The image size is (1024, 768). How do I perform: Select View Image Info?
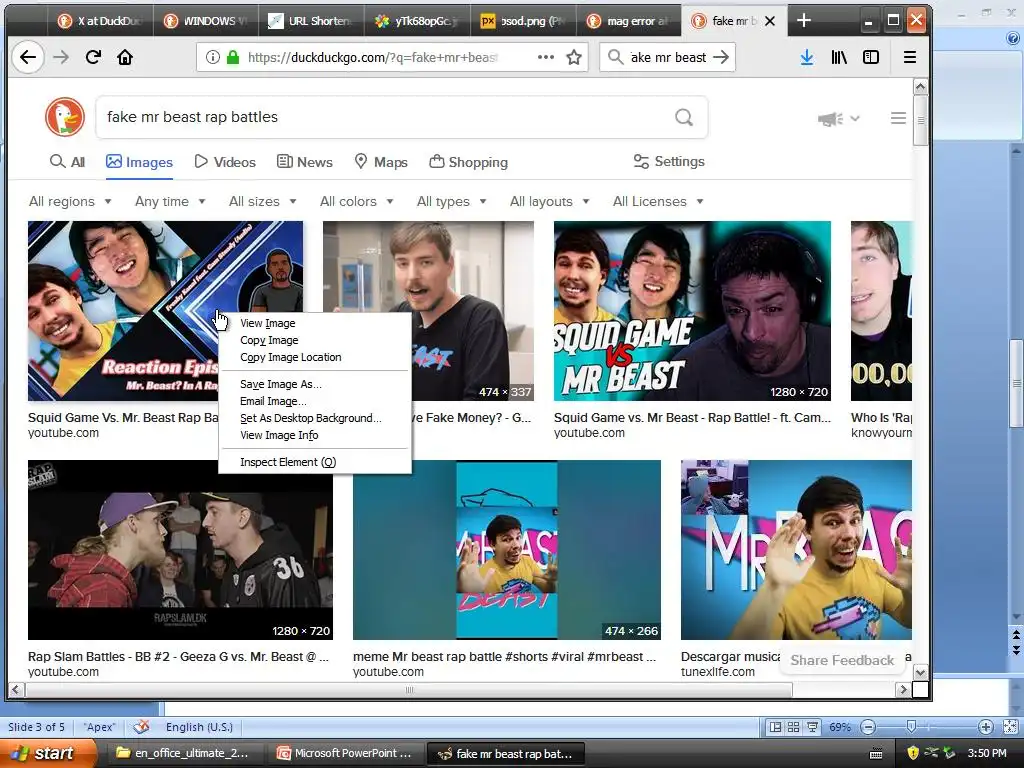315,435
